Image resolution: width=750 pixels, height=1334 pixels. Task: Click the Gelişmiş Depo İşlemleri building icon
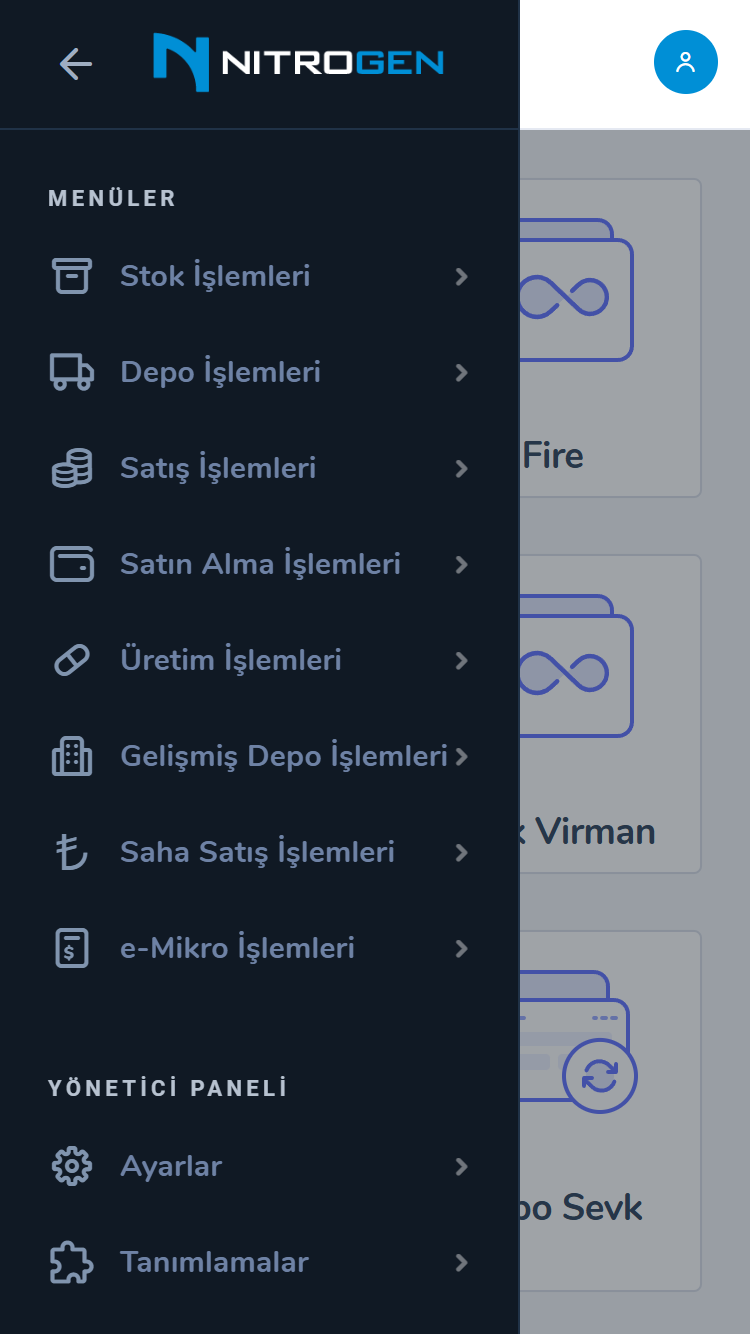point(71,756)
